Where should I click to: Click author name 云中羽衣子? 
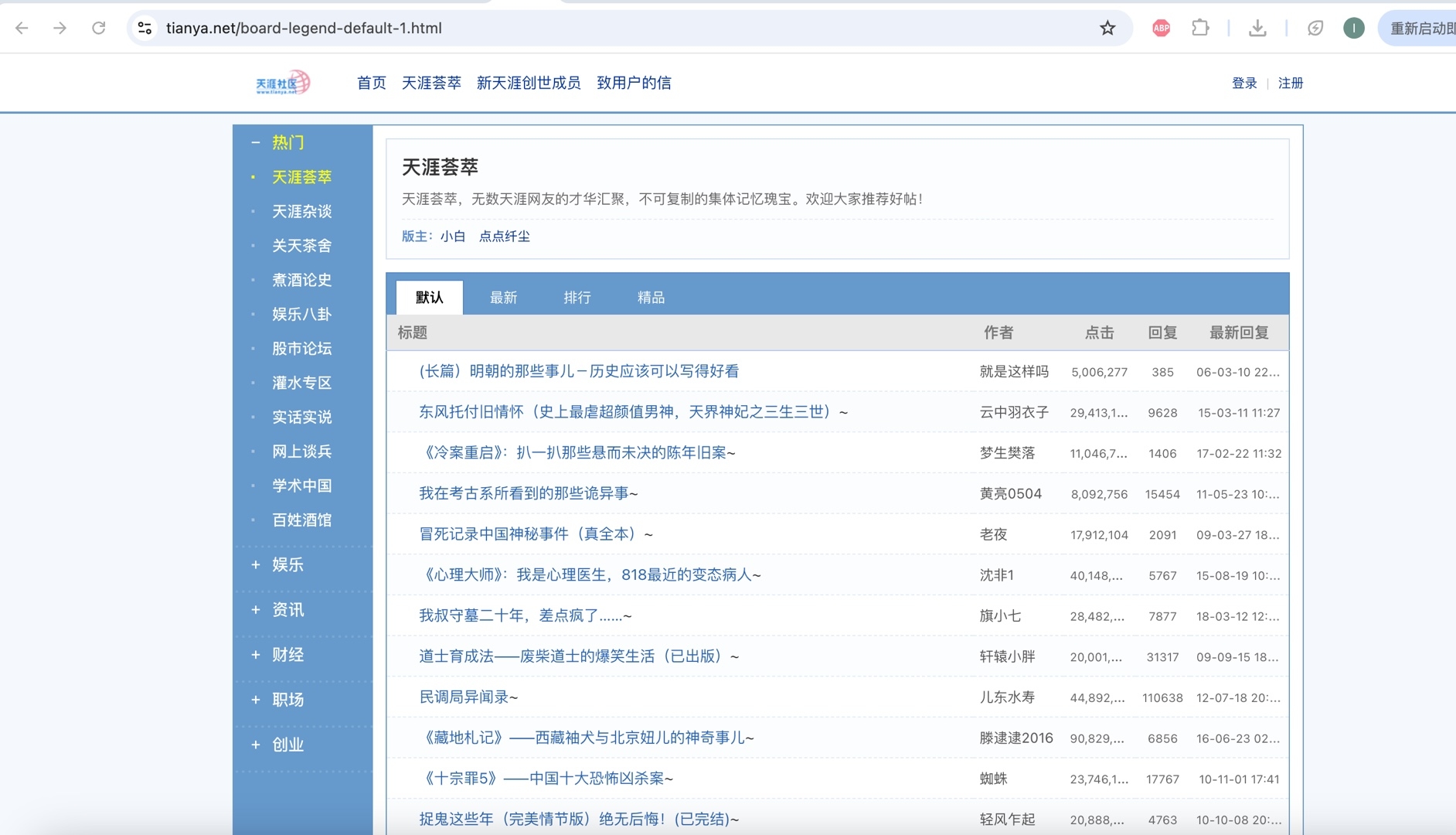[1014, 412]
